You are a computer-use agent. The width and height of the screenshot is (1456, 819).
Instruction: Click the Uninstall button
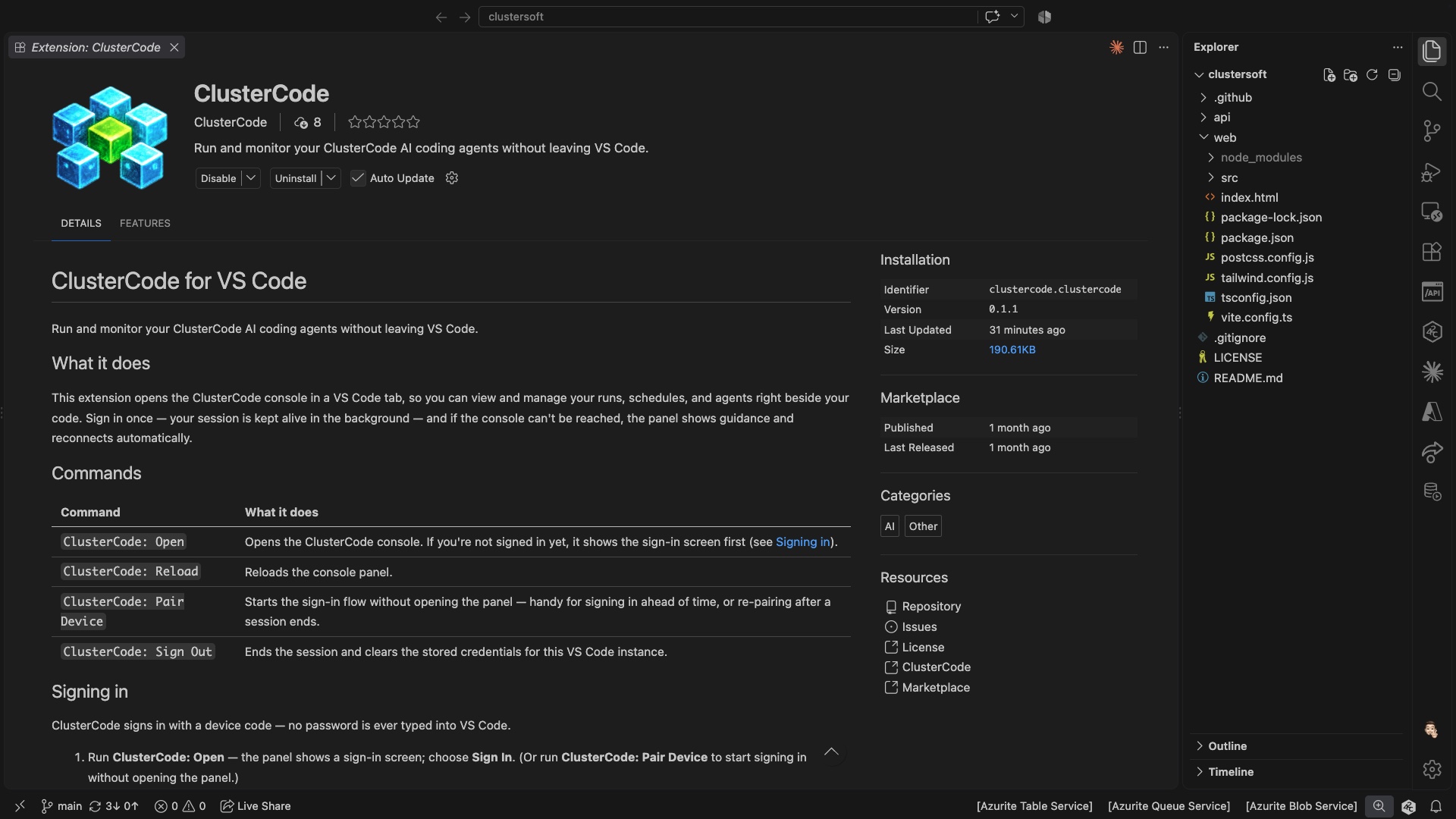(x=296, y=178)
